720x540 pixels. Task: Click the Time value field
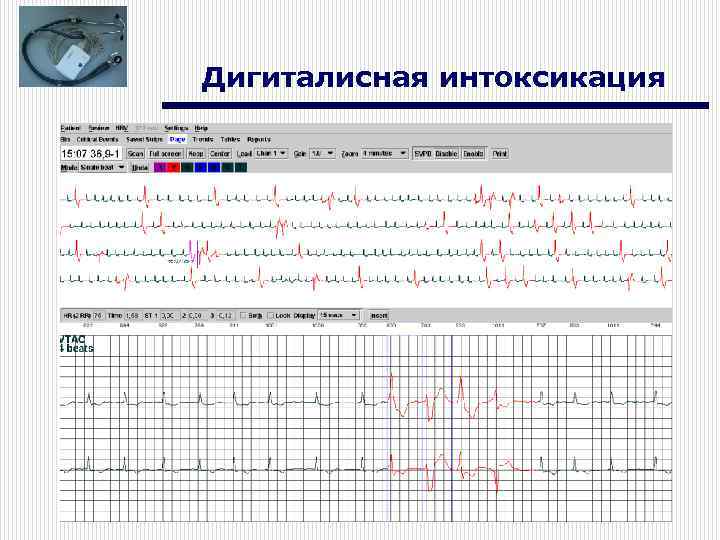[132, 315]
